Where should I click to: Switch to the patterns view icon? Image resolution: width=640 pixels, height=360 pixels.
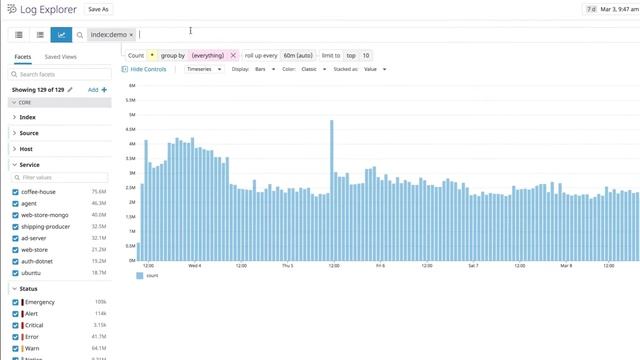(x=40, y=35)
